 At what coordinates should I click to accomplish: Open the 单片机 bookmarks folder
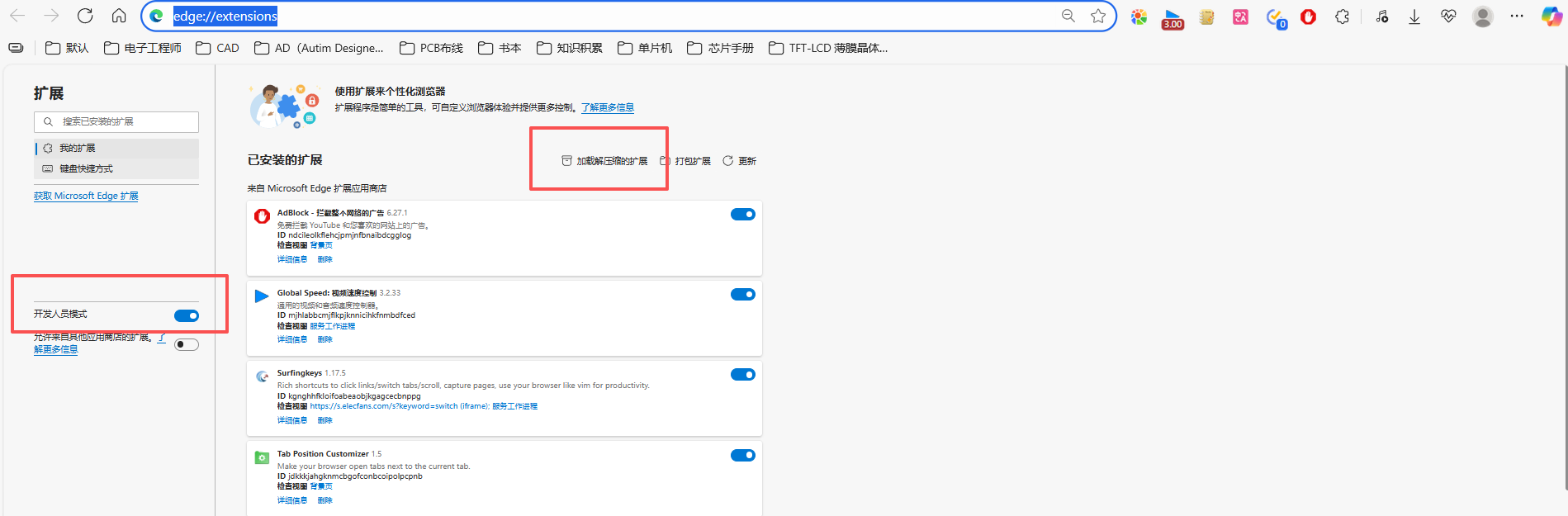coord(645,48)
